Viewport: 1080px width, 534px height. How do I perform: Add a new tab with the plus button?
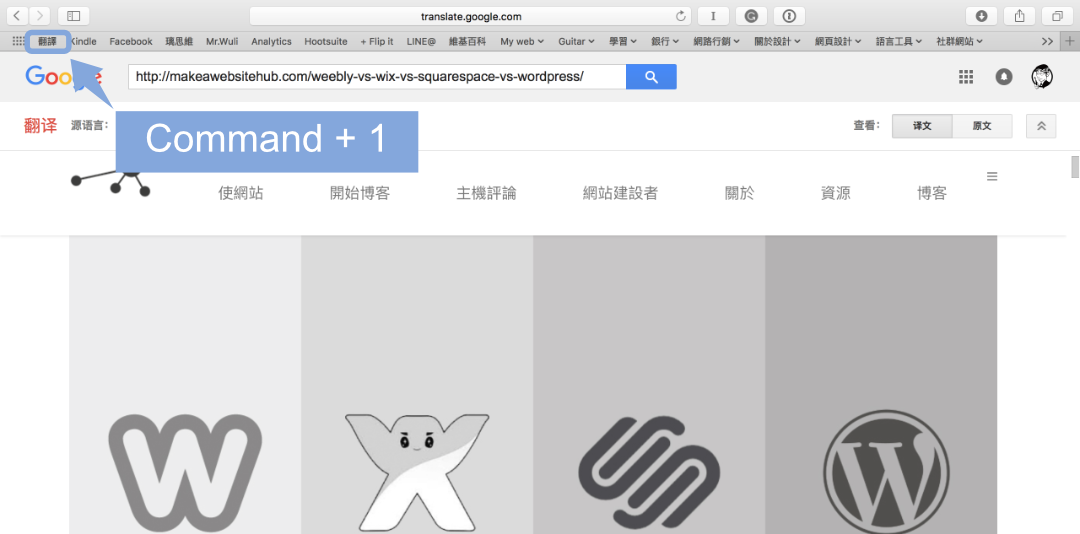(x=1069, y=41)
